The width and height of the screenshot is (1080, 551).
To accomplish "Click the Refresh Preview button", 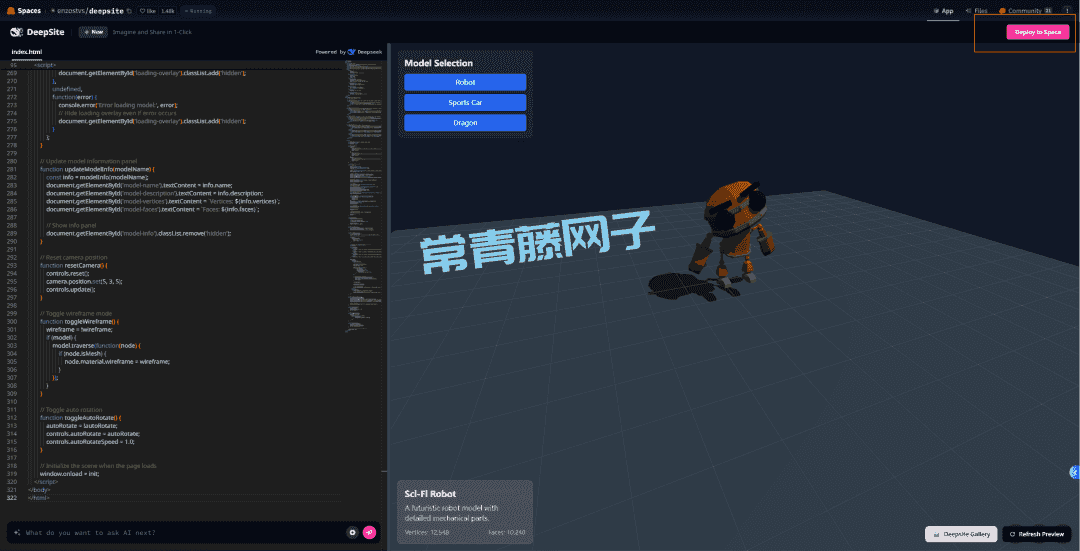I will [1036, 534].
